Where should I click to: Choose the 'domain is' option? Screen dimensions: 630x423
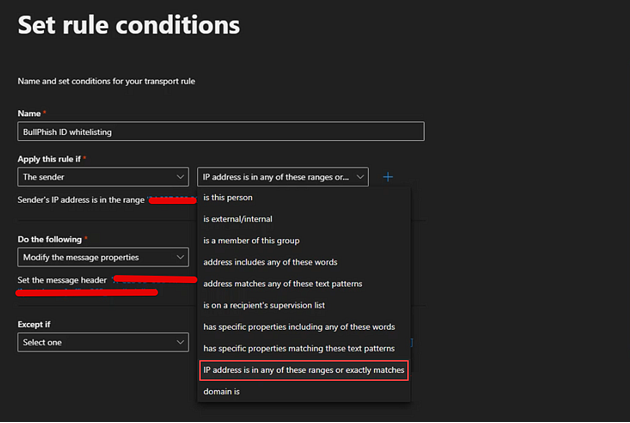click(x=222, y=392)
